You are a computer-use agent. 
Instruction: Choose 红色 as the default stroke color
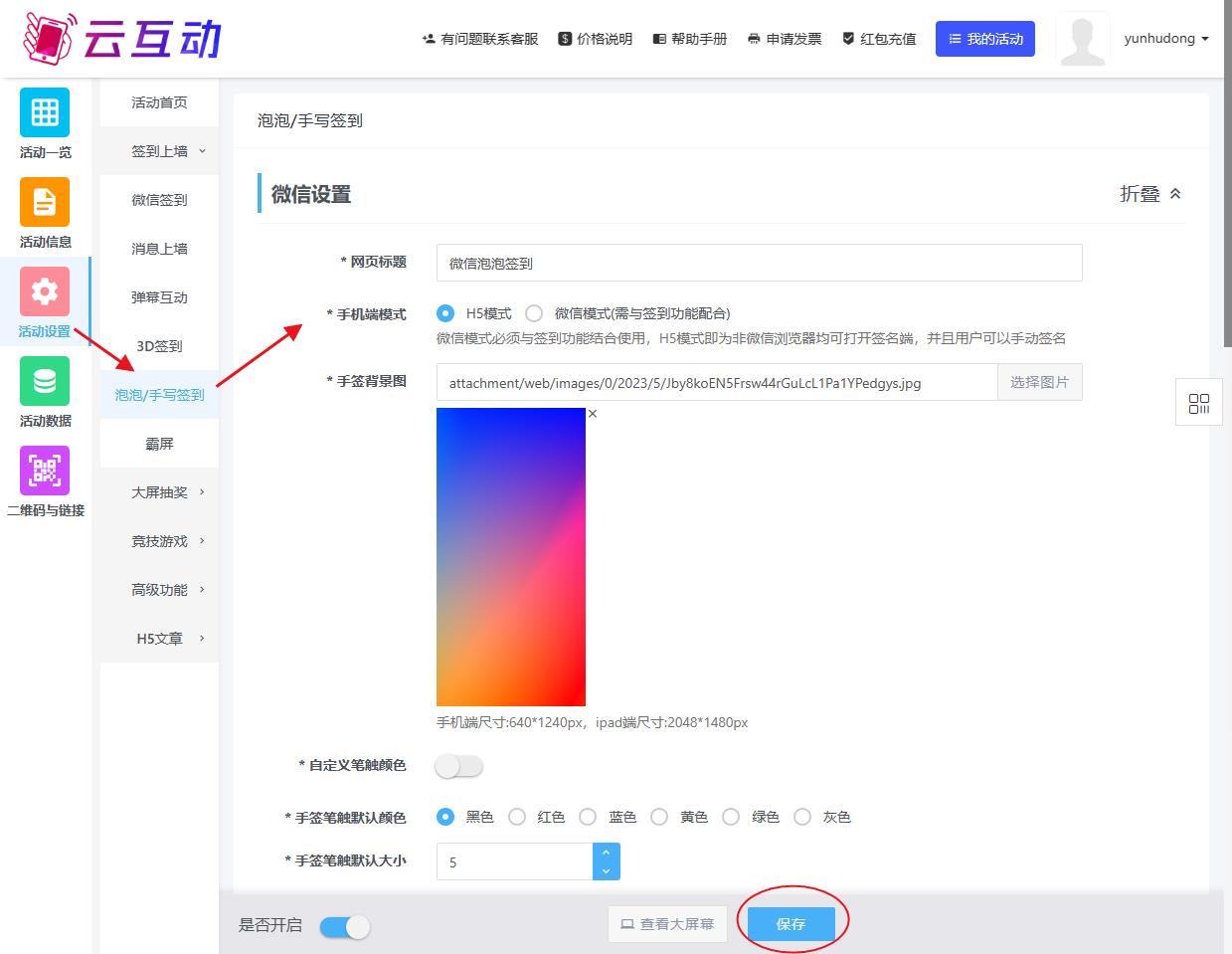[x=517, y=817]
